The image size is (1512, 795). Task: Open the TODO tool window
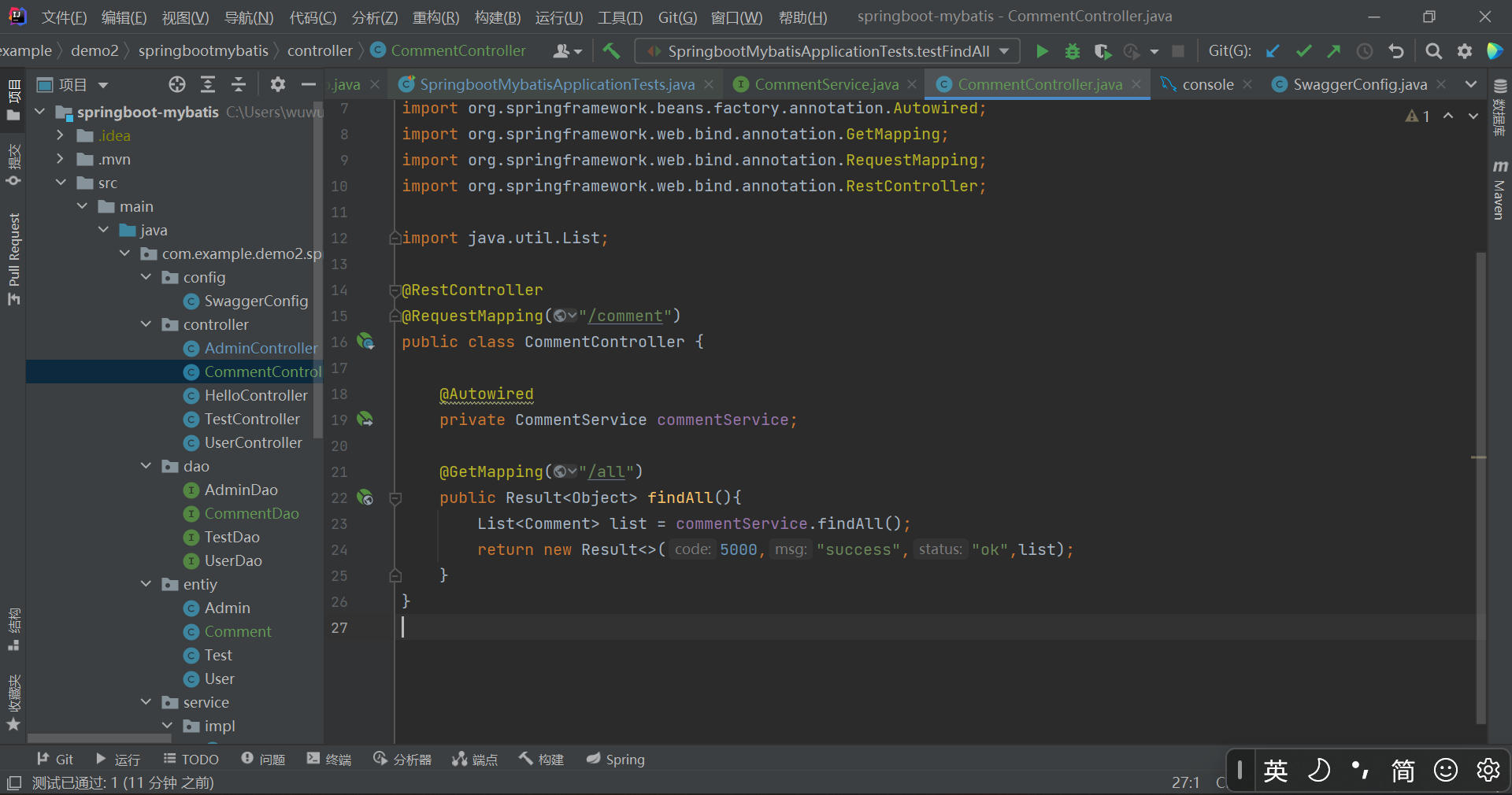[191, 759]
